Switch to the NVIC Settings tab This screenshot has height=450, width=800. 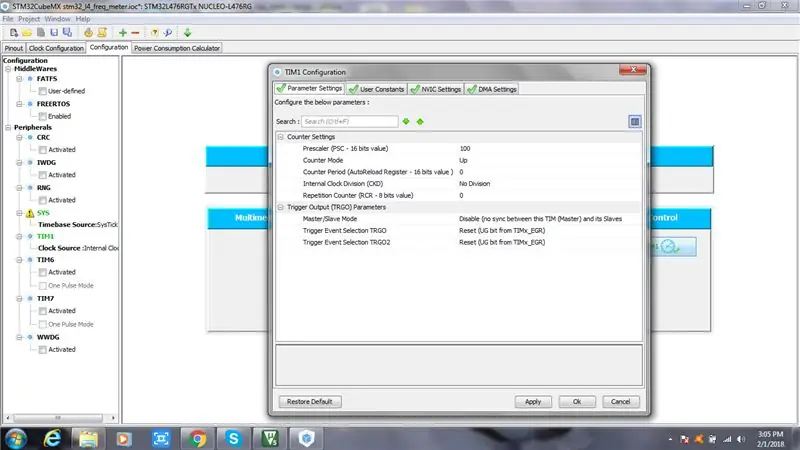436,89
